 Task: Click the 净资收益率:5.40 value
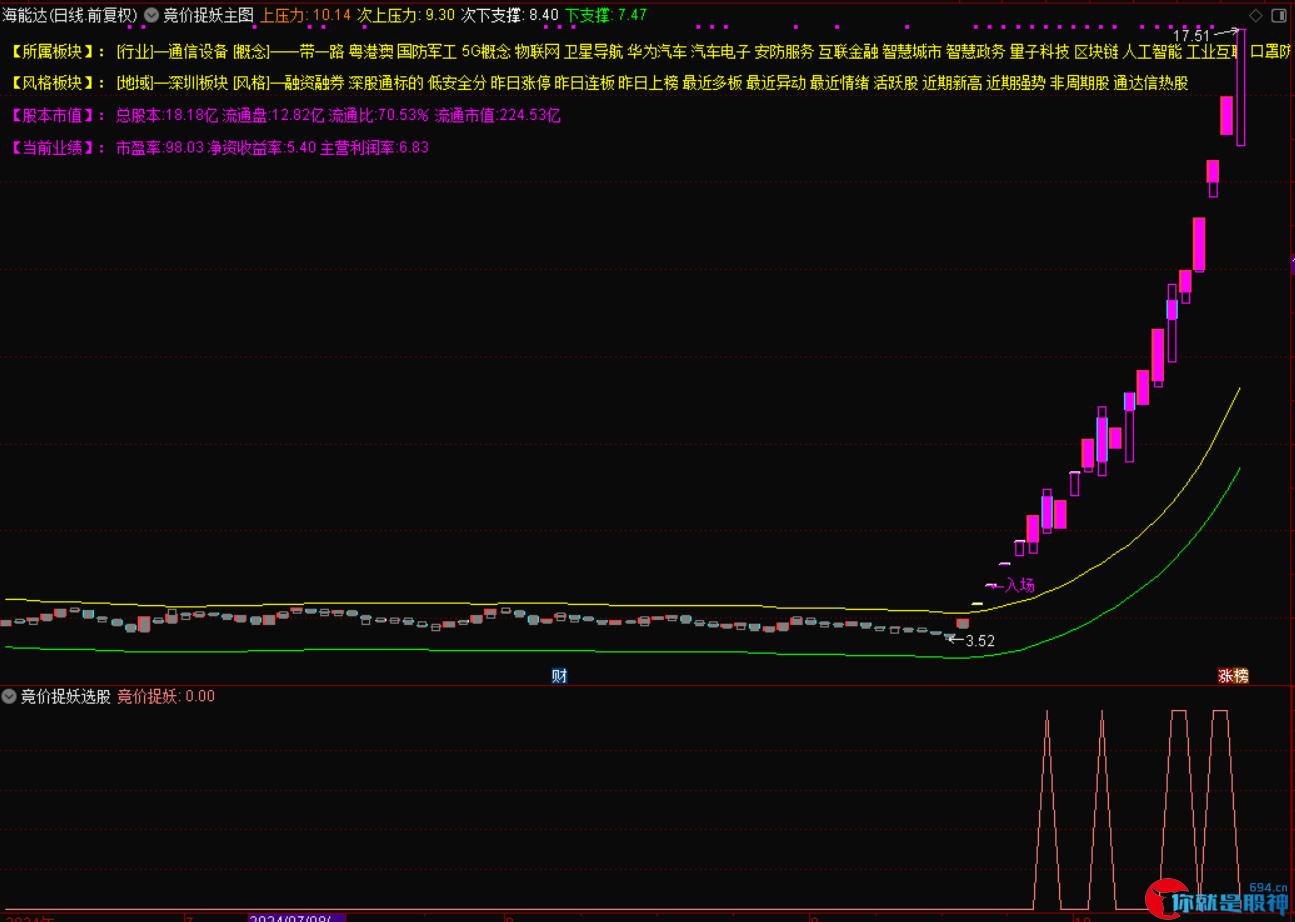[262, 147]
